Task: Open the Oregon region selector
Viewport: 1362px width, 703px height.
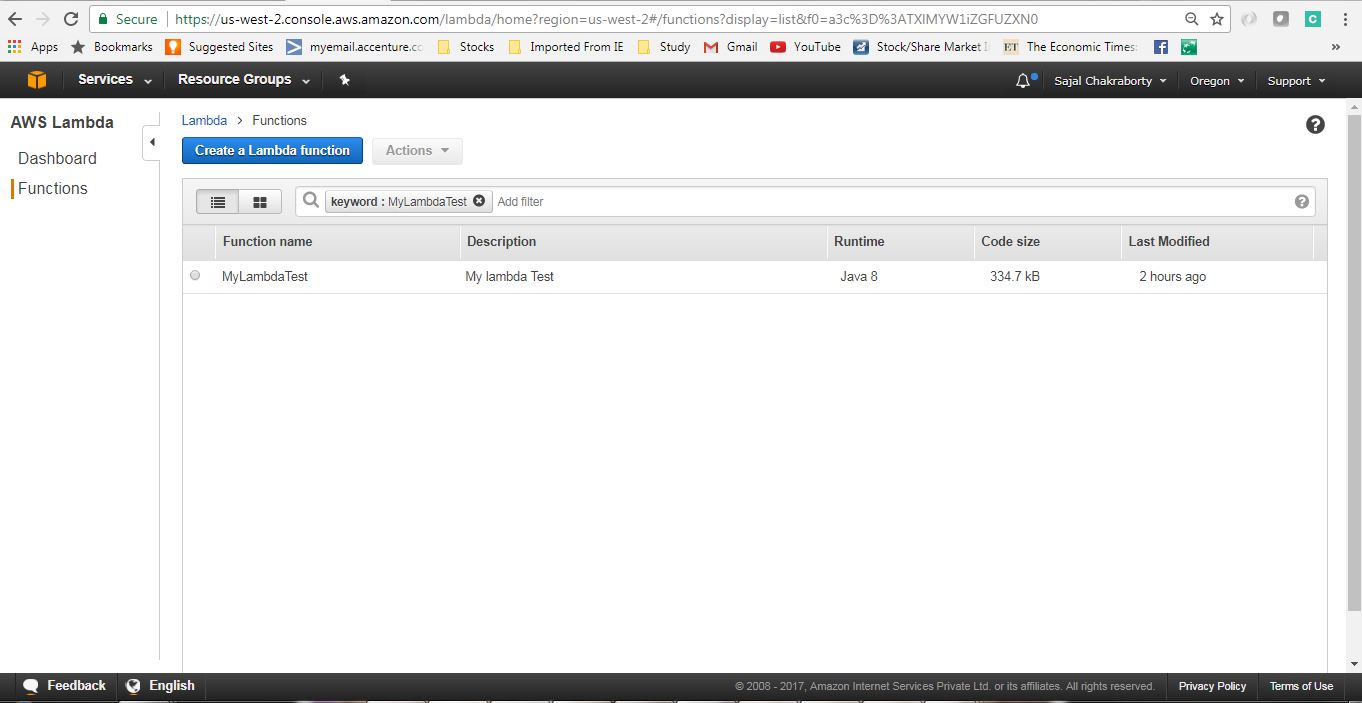Action: [1217, 81]
